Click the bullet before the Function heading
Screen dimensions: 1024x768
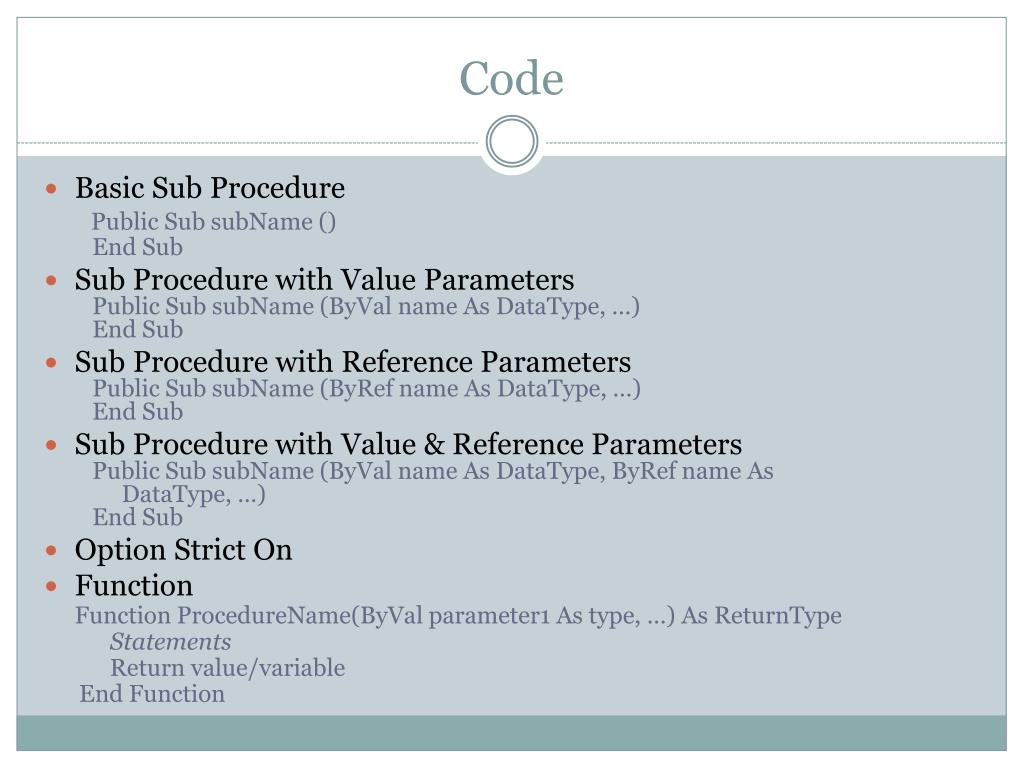coord(52,586)
